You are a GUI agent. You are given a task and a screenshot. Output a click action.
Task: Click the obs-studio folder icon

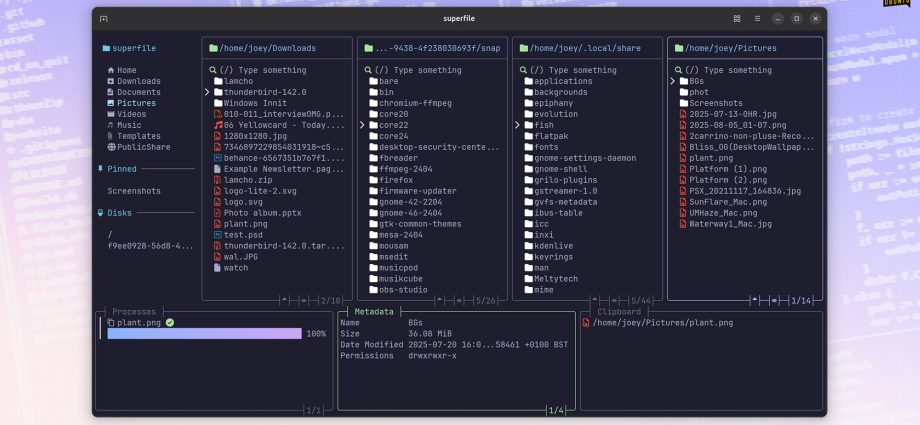click(x=373, y=289)
